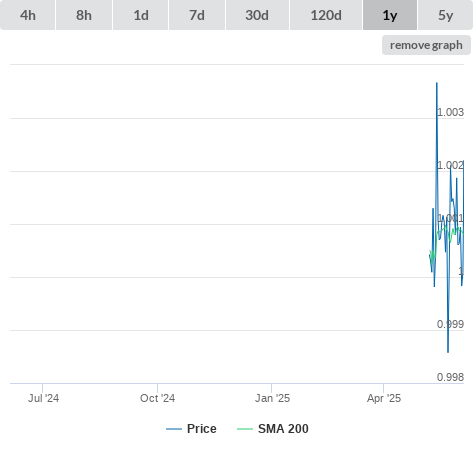The width and height of the screenshot is (474, 455).
Task: Click the blue Price line swatch
Action: (x=174, y=429)
